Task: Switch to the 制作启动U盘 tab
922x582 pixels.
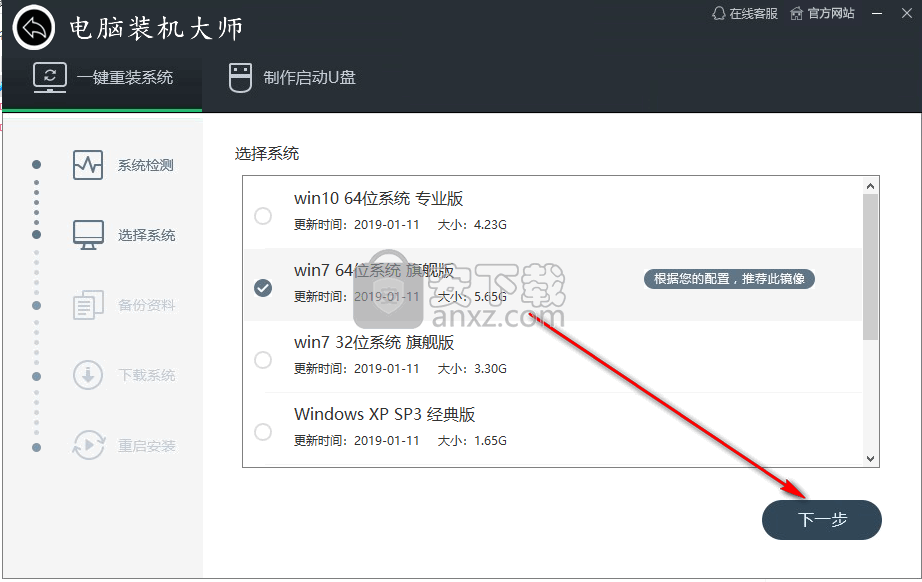Action: [x=292, y=78]
